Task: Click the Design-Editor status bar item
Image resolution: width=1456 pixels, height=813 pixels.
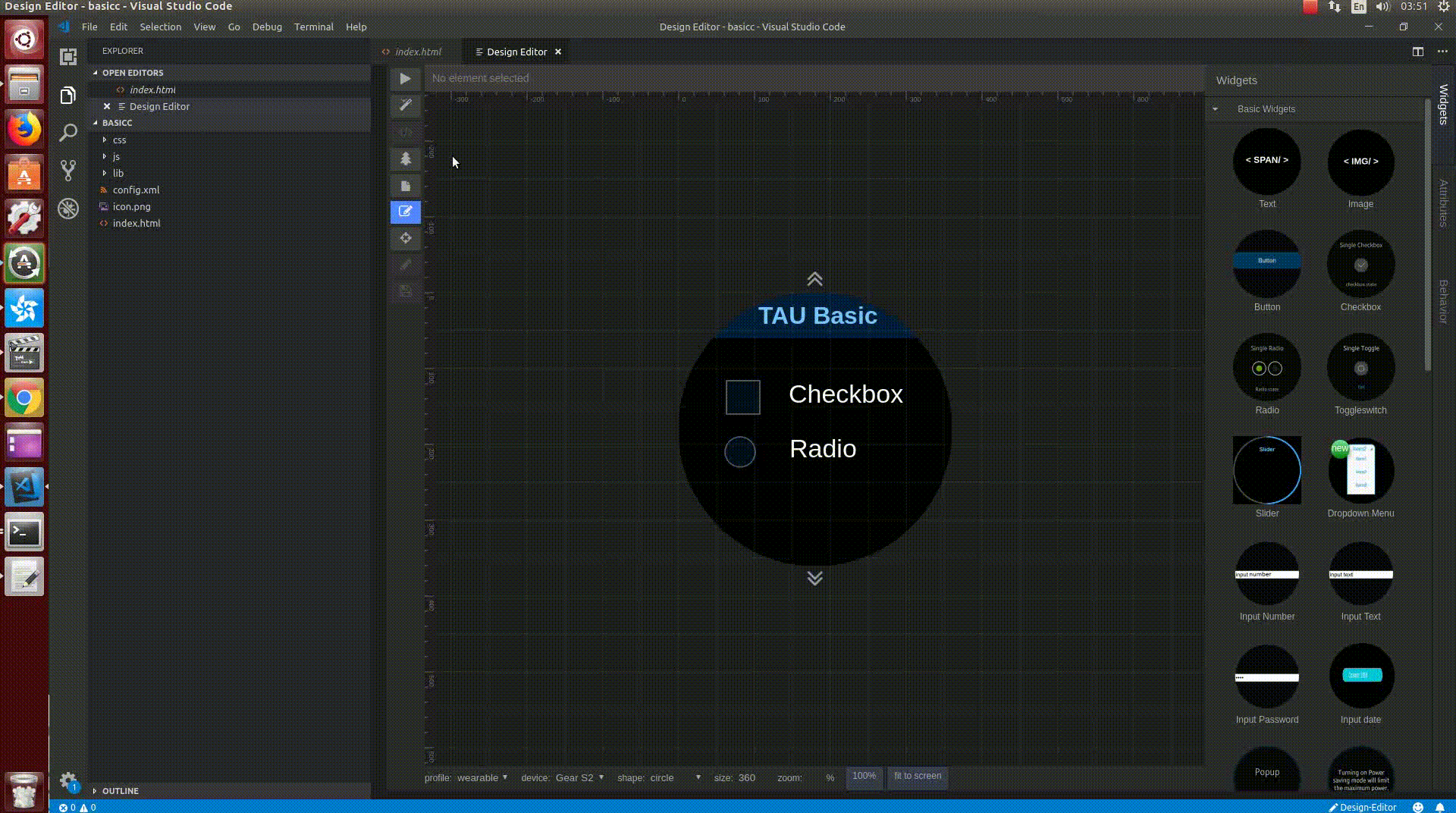Action: [x=1363, y=807]
